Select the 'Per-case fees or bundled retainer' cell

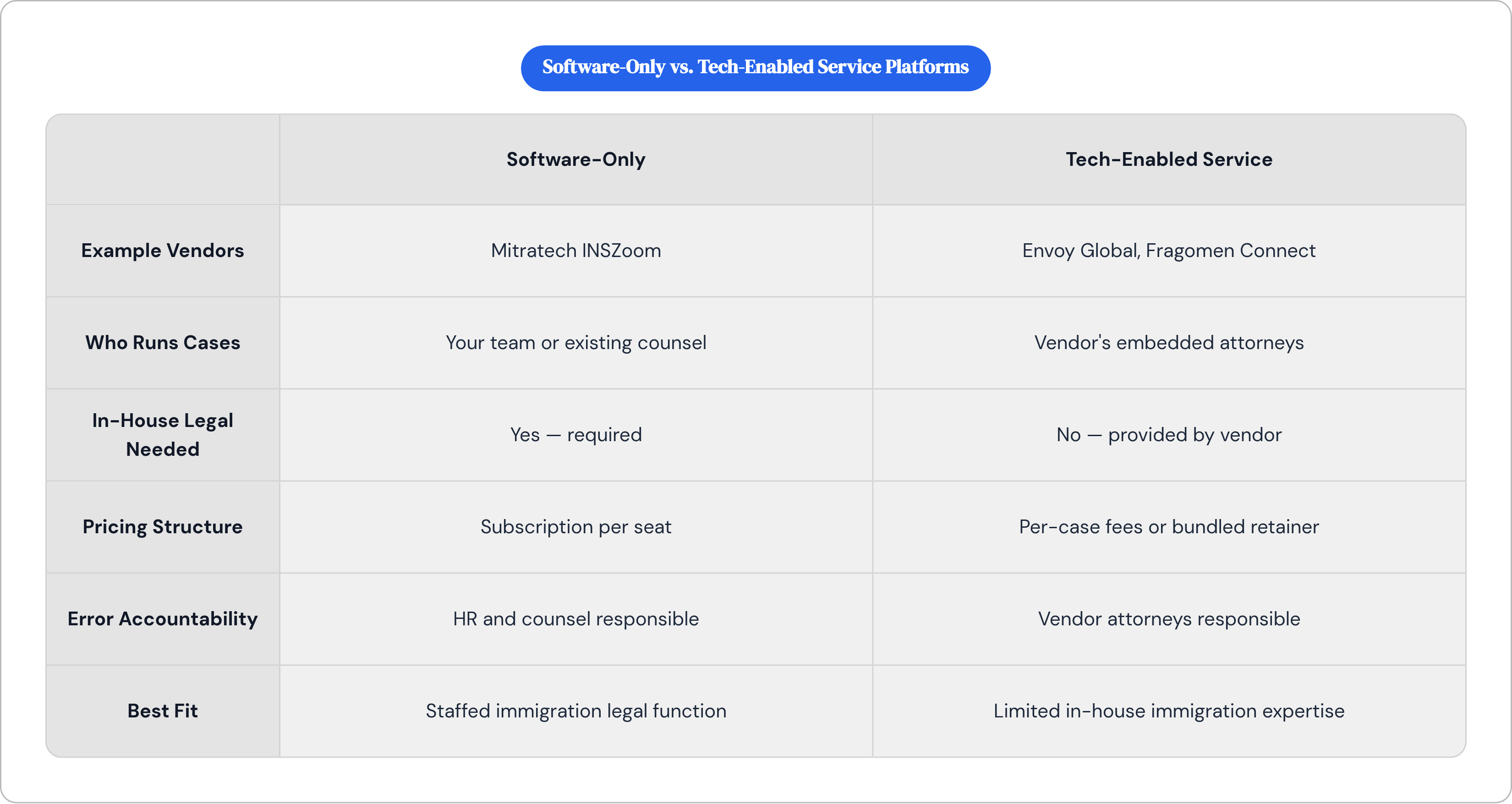click(x=1169, y=527)
